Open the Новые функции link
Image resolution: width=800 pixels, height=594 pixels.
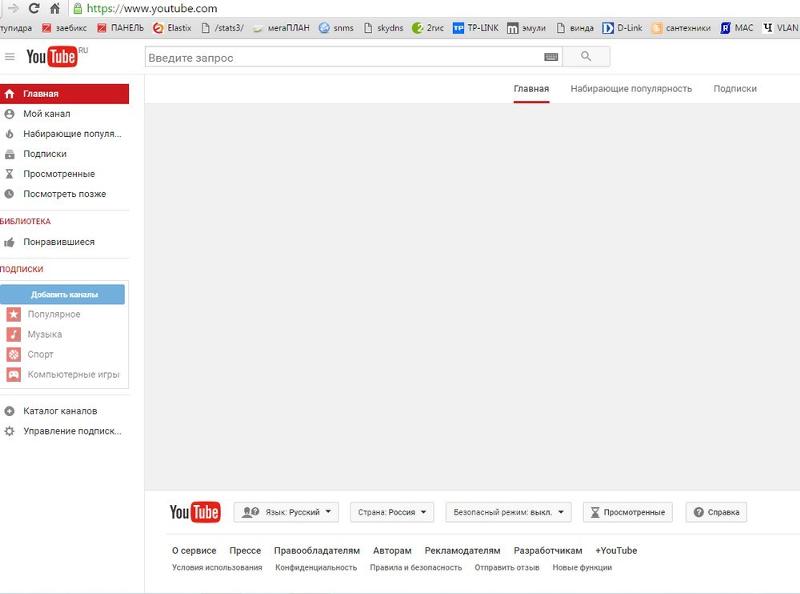[582, 567]
